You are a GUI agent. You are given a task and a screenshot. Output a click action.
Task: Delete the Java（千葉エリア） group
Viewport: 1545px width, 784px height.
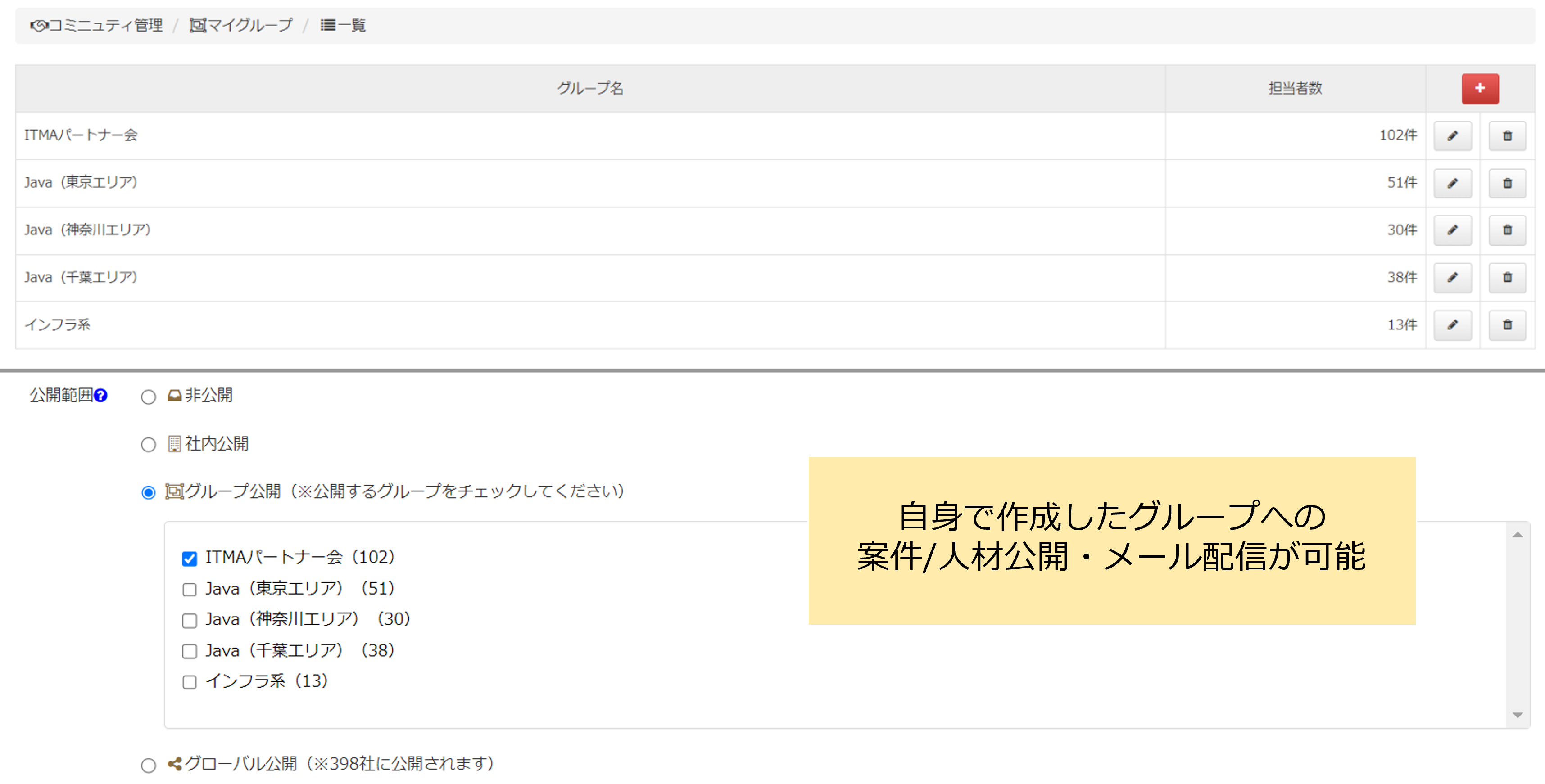1507,278
